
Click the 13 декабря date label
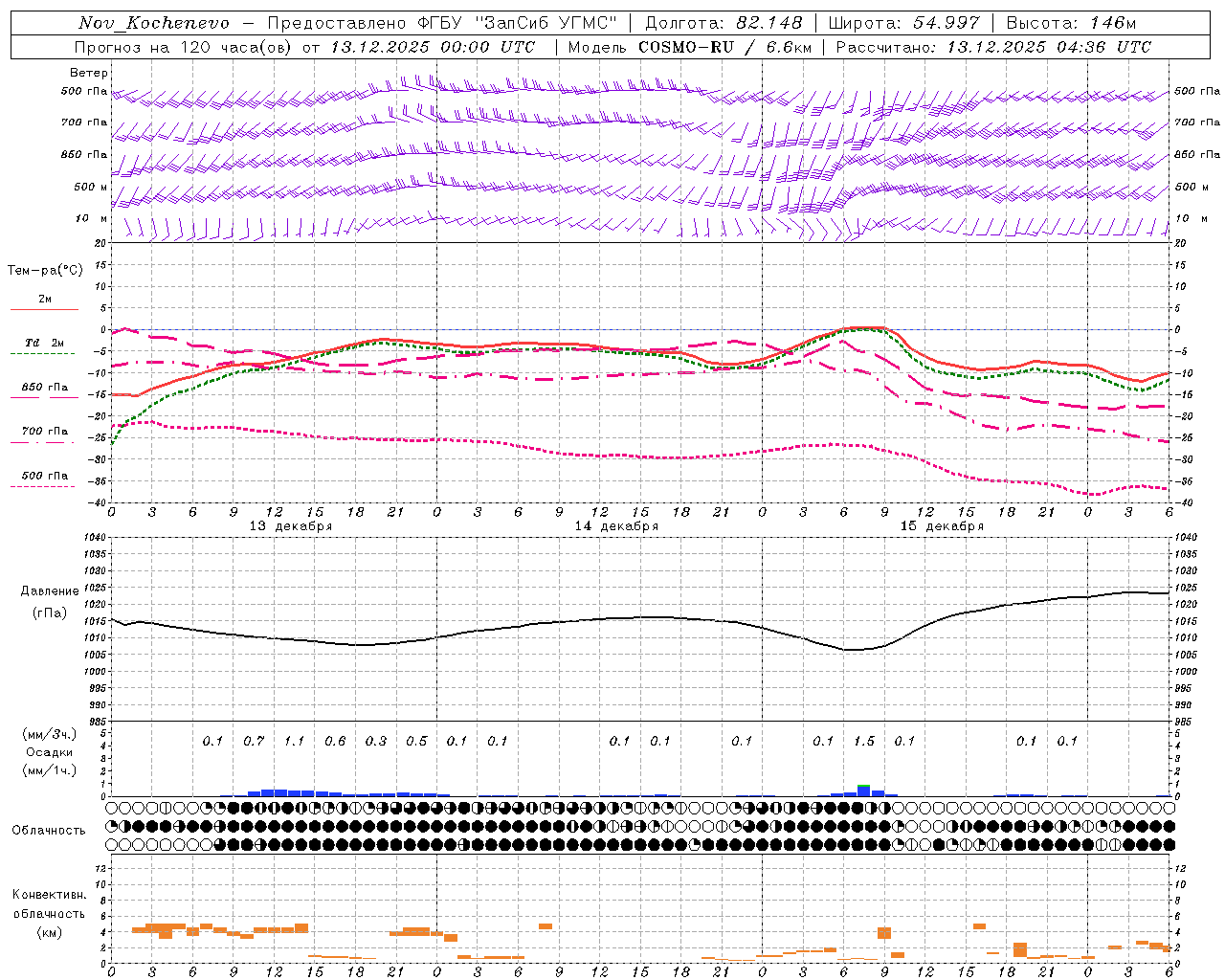pos(291,526)
